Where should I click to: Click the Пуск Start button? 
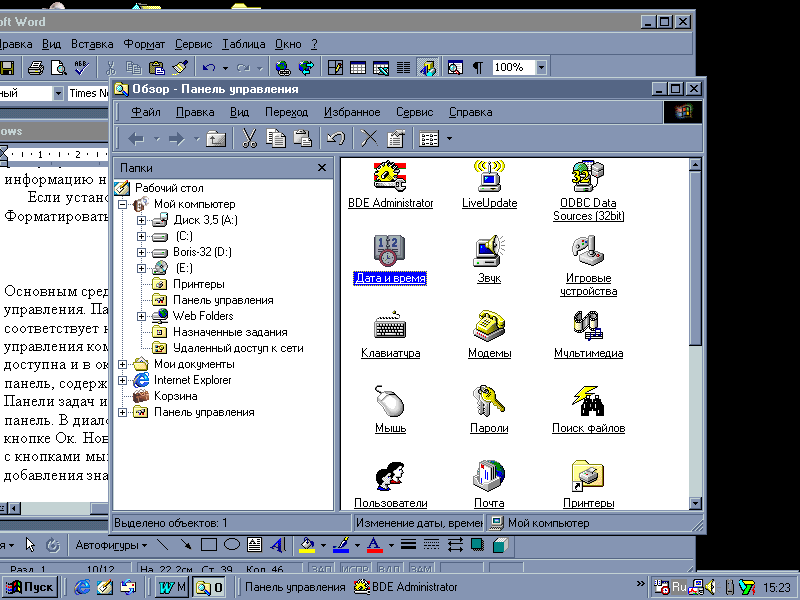click(30, 587)
